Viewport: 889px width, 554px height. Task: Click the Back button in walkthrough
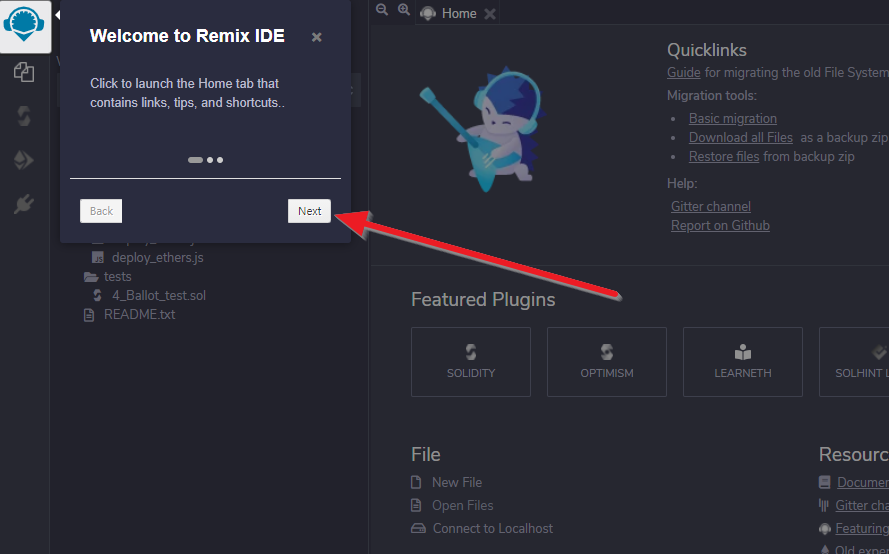point(101,211)
